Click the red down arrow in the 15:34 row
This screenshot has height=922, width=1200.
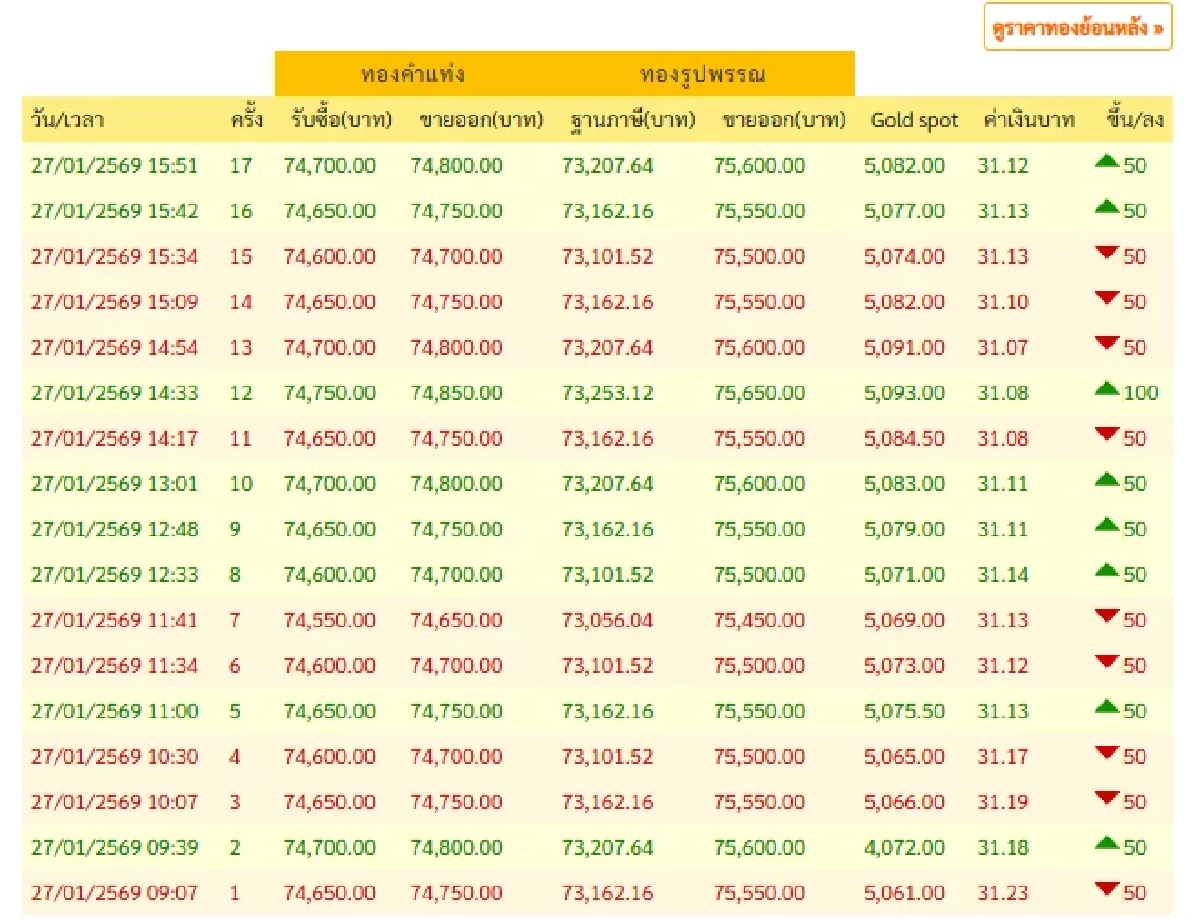1107,254
